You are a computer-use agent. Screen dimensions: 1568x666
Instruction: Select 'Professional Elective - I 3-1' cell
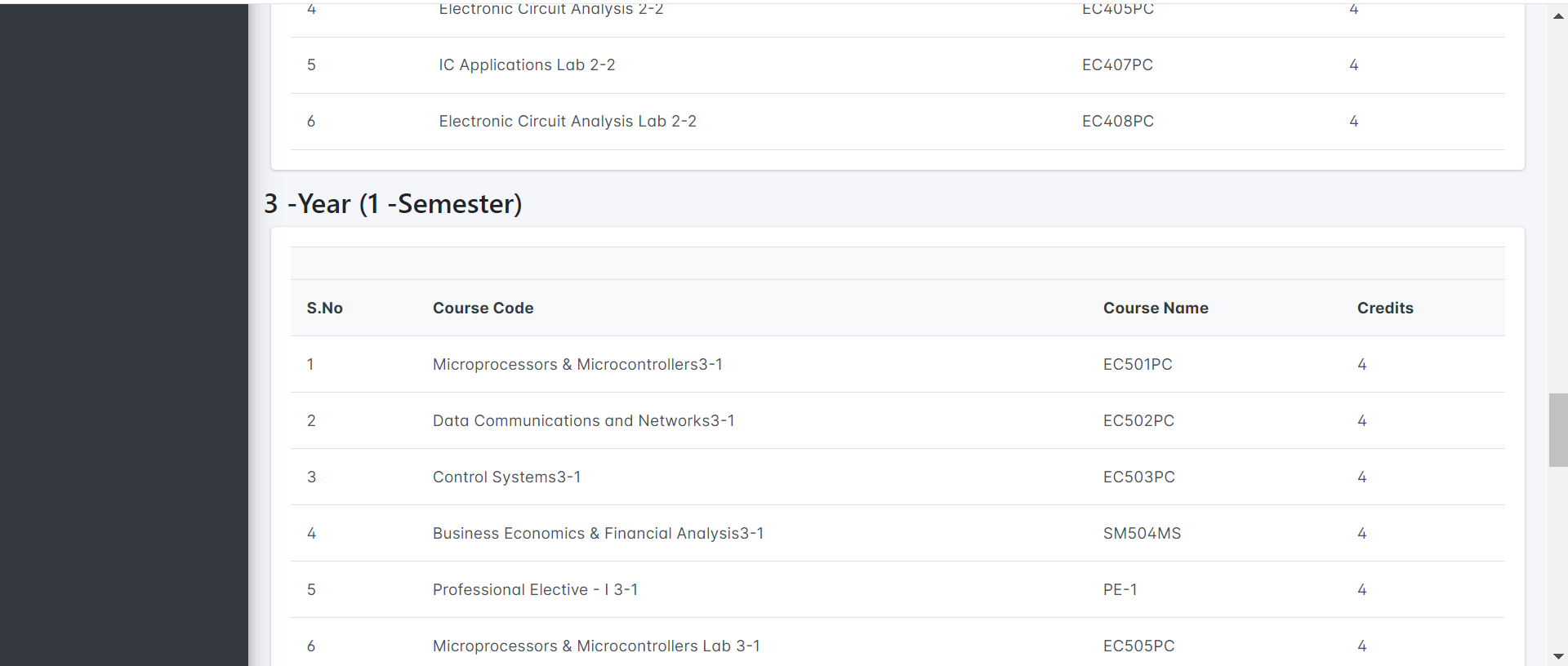click(536, 590)
